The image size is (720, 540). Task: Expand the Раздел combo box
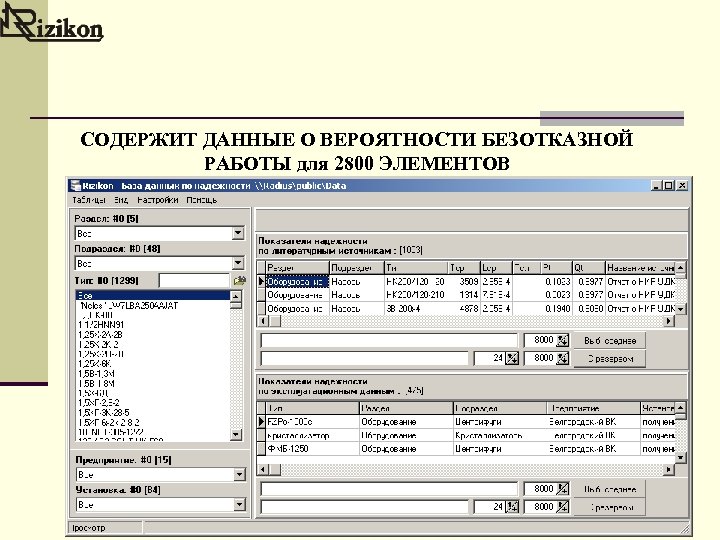[x=238, y=233]
